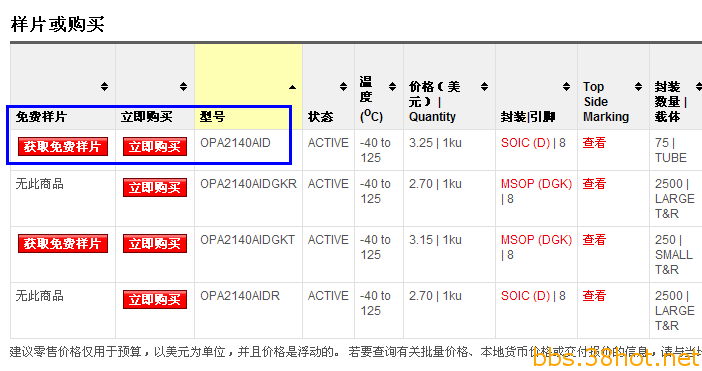Click 查看 marking link for OPA2140AIDGKT
Image resolution: width=702 pixels, height=371 pixels.
point(594,239)
